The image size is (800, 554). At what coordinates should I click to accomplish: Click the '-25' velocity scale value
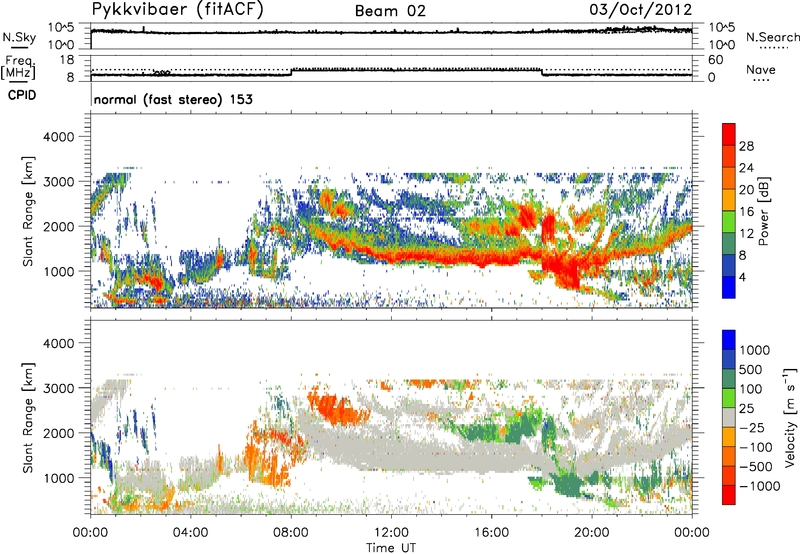753,427
